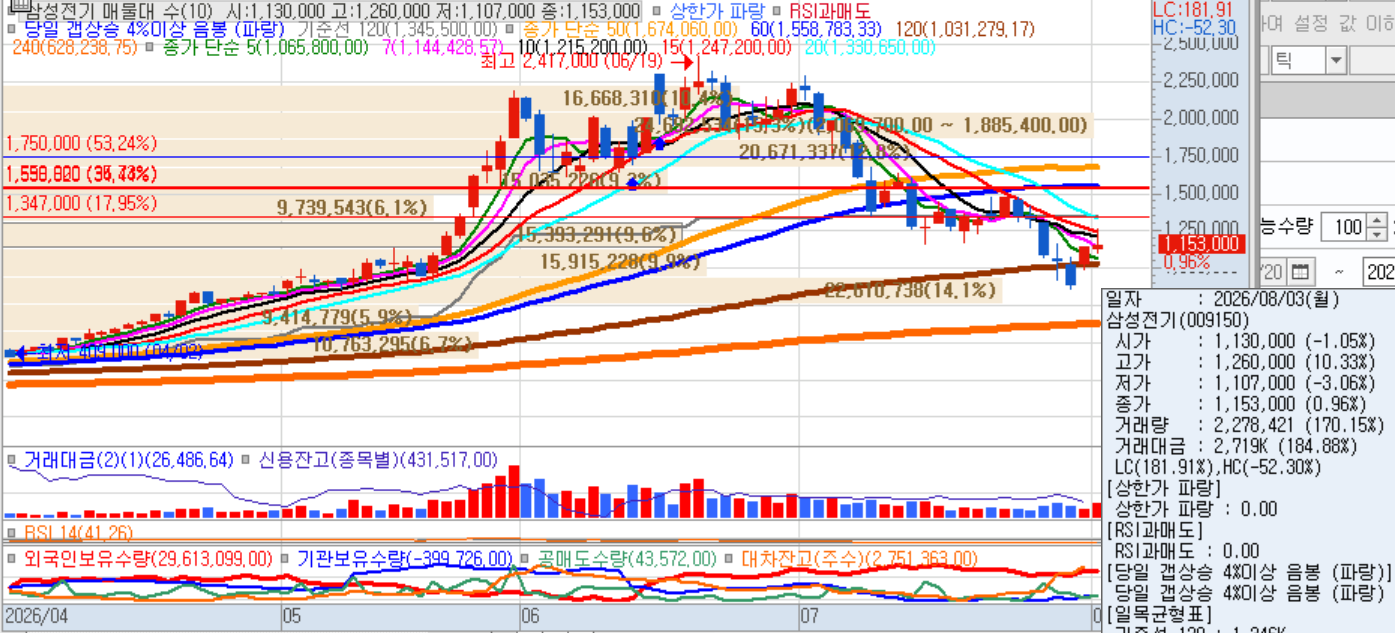This screenshot has height=633, width=1395.
Task: Click the marker square before RSI과매도
Action: 776,11
